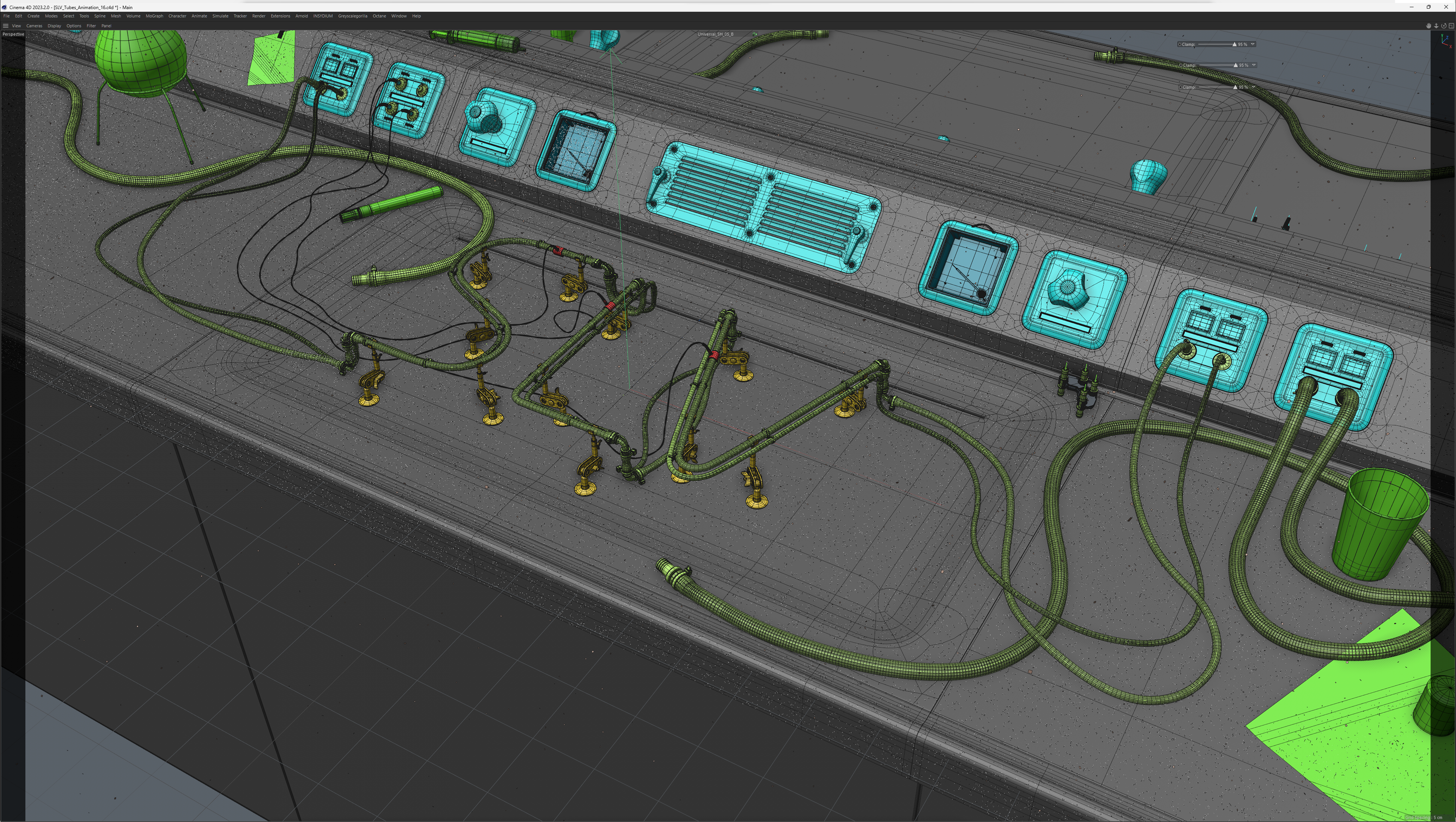Click the viewport dolly move icon
This screenshot has height=822, width=1456.
pos(1436,26)
